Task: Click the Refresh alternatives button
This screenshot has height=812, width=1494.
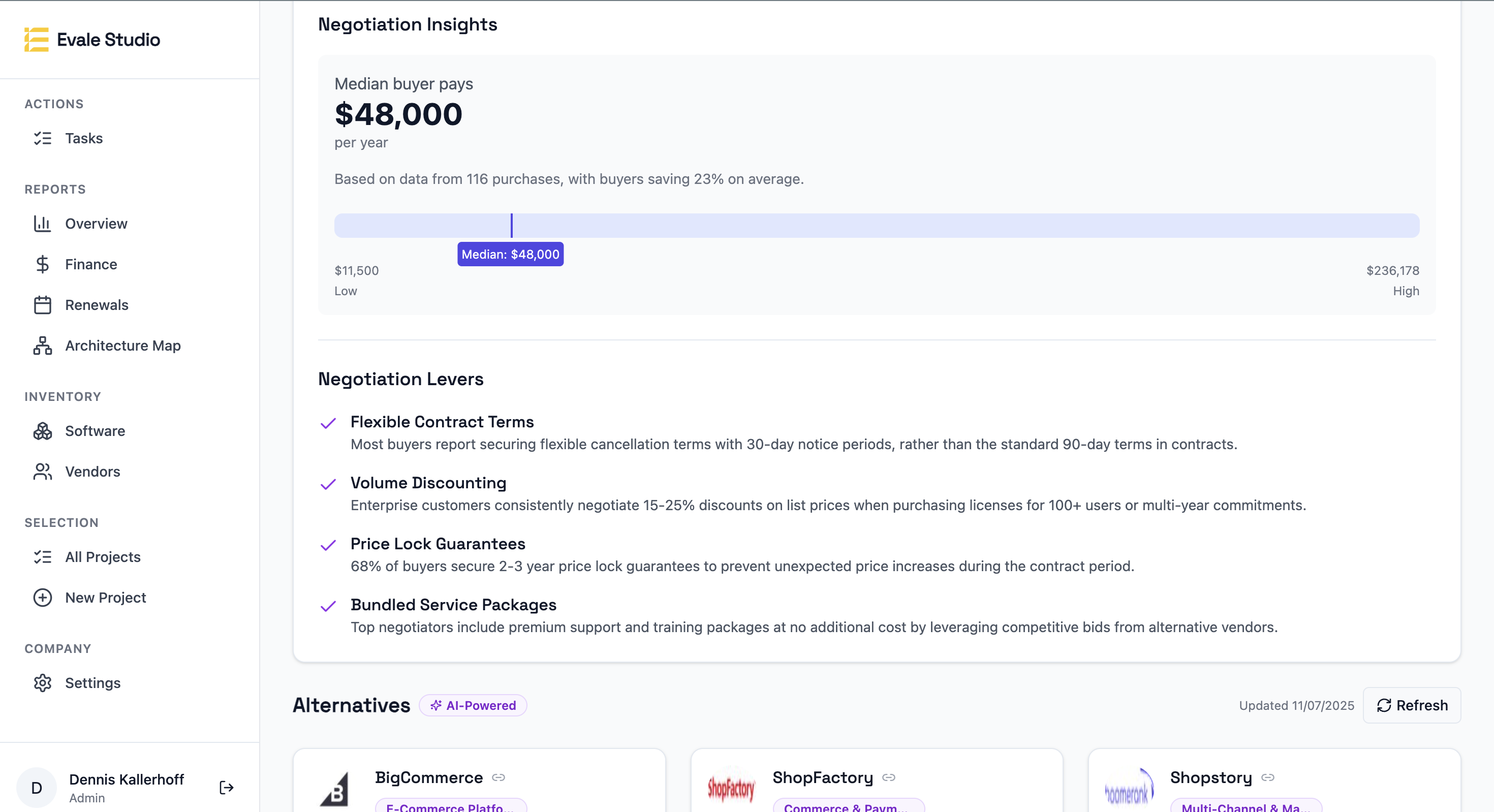Action: click(1412, 705)
